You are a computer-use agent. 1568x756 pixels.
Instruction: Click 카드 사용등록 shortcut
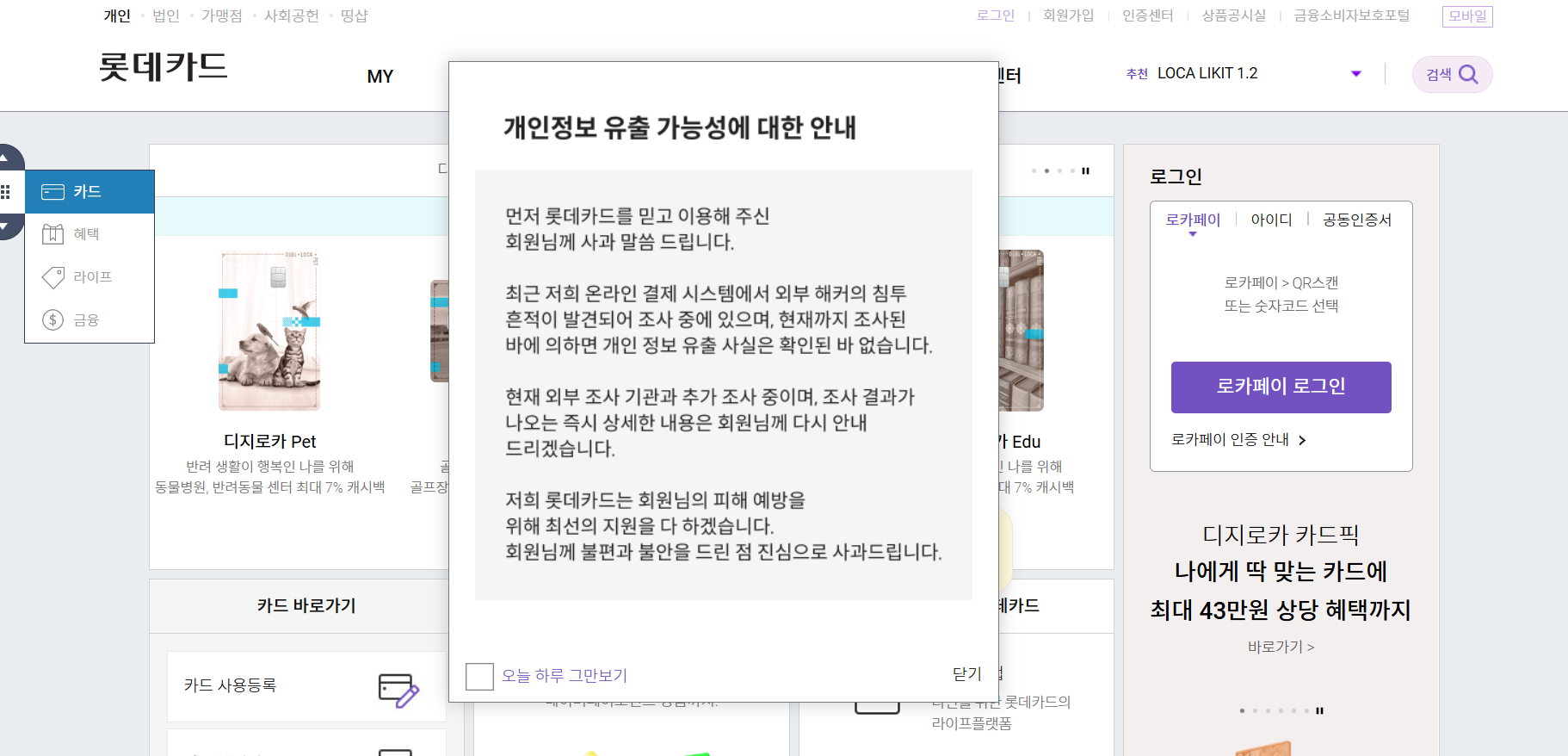(306, 686)
